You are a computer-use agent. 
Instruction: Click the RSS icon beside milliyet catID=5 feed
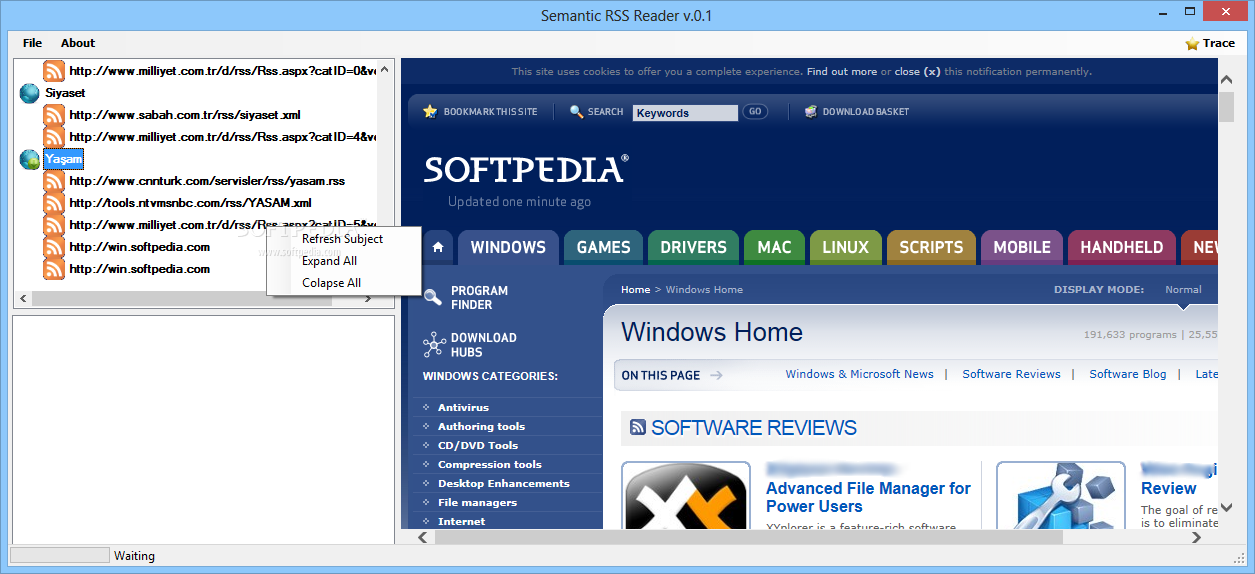pyautogui.click(x=54, y=225)
